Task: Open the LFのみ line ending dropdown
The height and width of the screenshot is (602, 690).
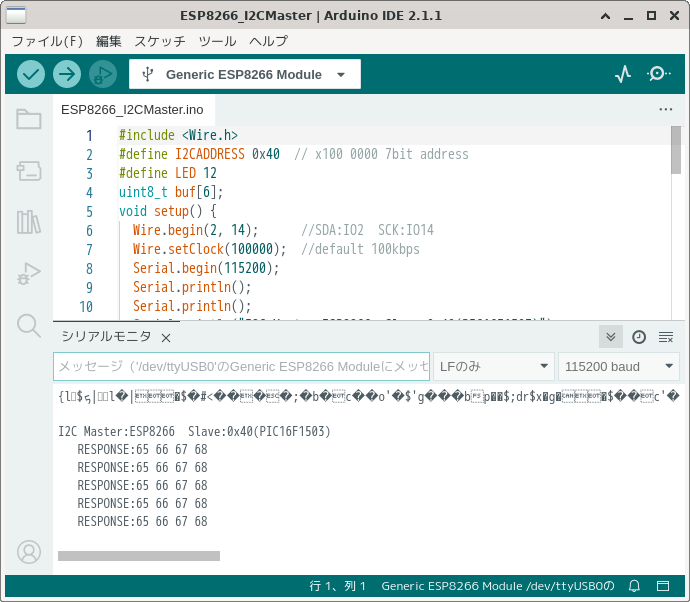Action: point(494,366)
